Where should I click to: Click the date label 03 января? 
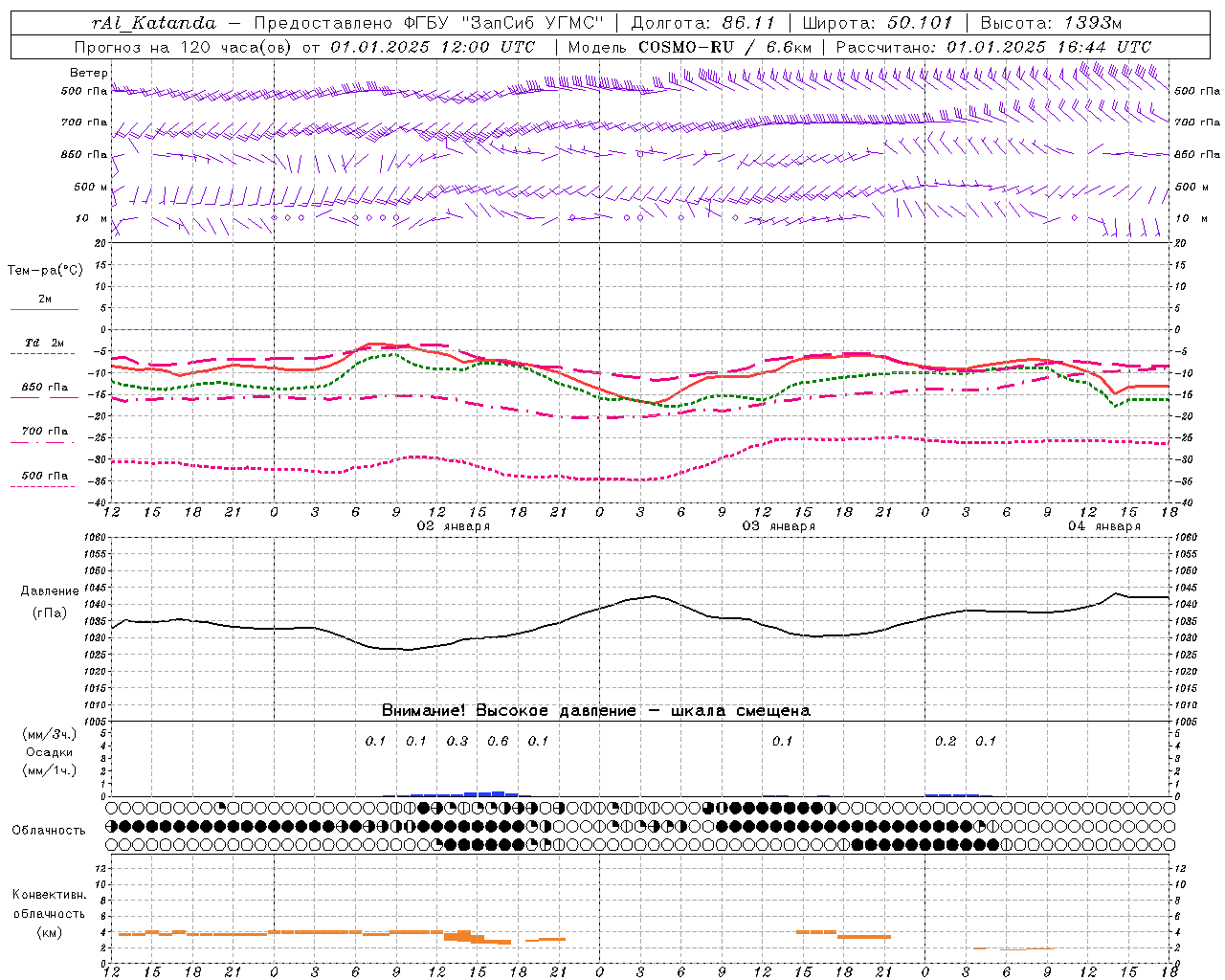(779, 526)
